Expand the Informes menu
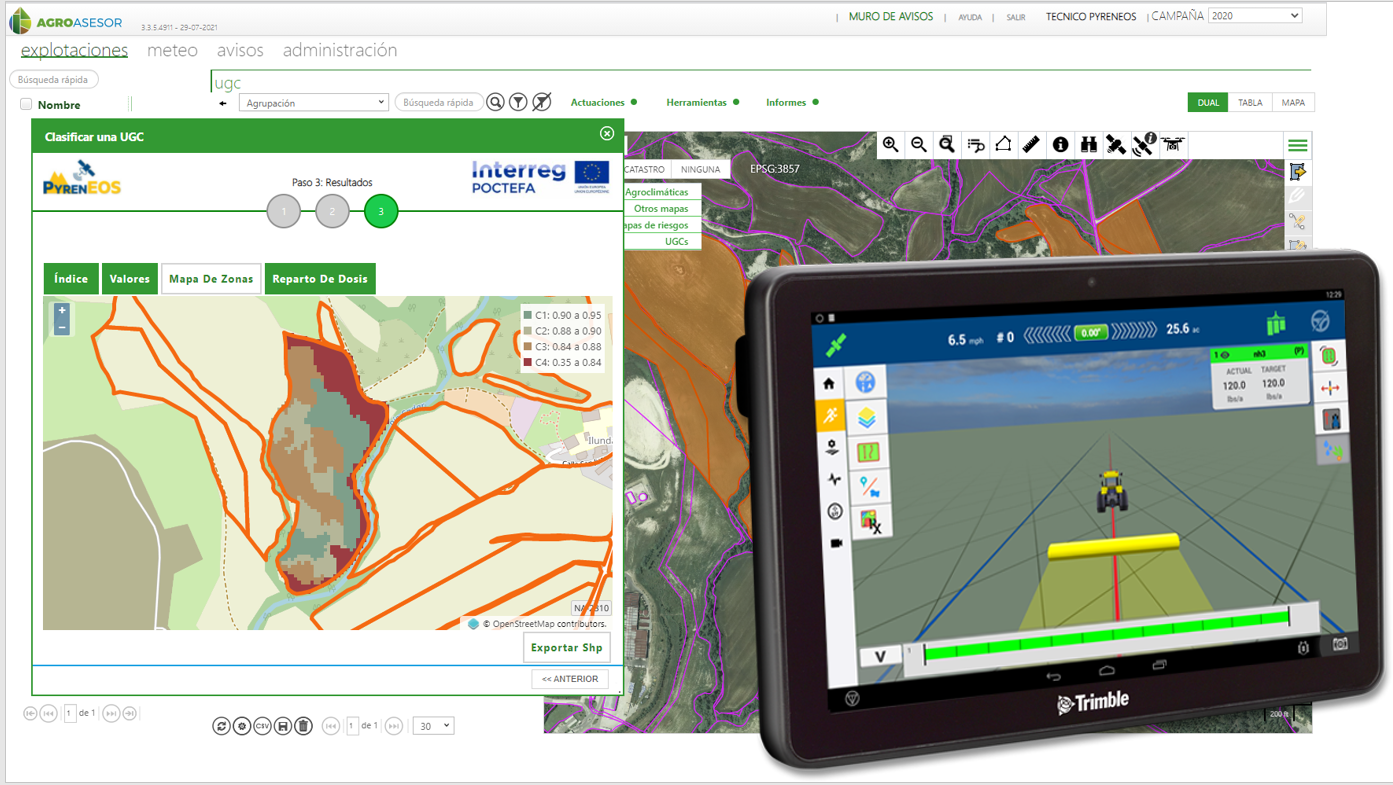Viewport: 1393px width, 785px height. tap(792, 102)
